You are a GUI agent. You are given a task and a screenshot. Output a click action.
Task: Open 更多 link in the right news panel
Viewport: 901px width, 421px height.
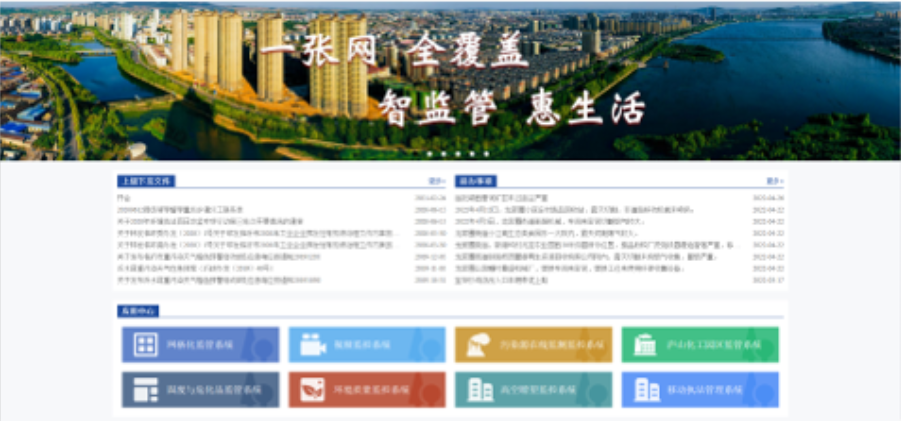tap(774, 182)
